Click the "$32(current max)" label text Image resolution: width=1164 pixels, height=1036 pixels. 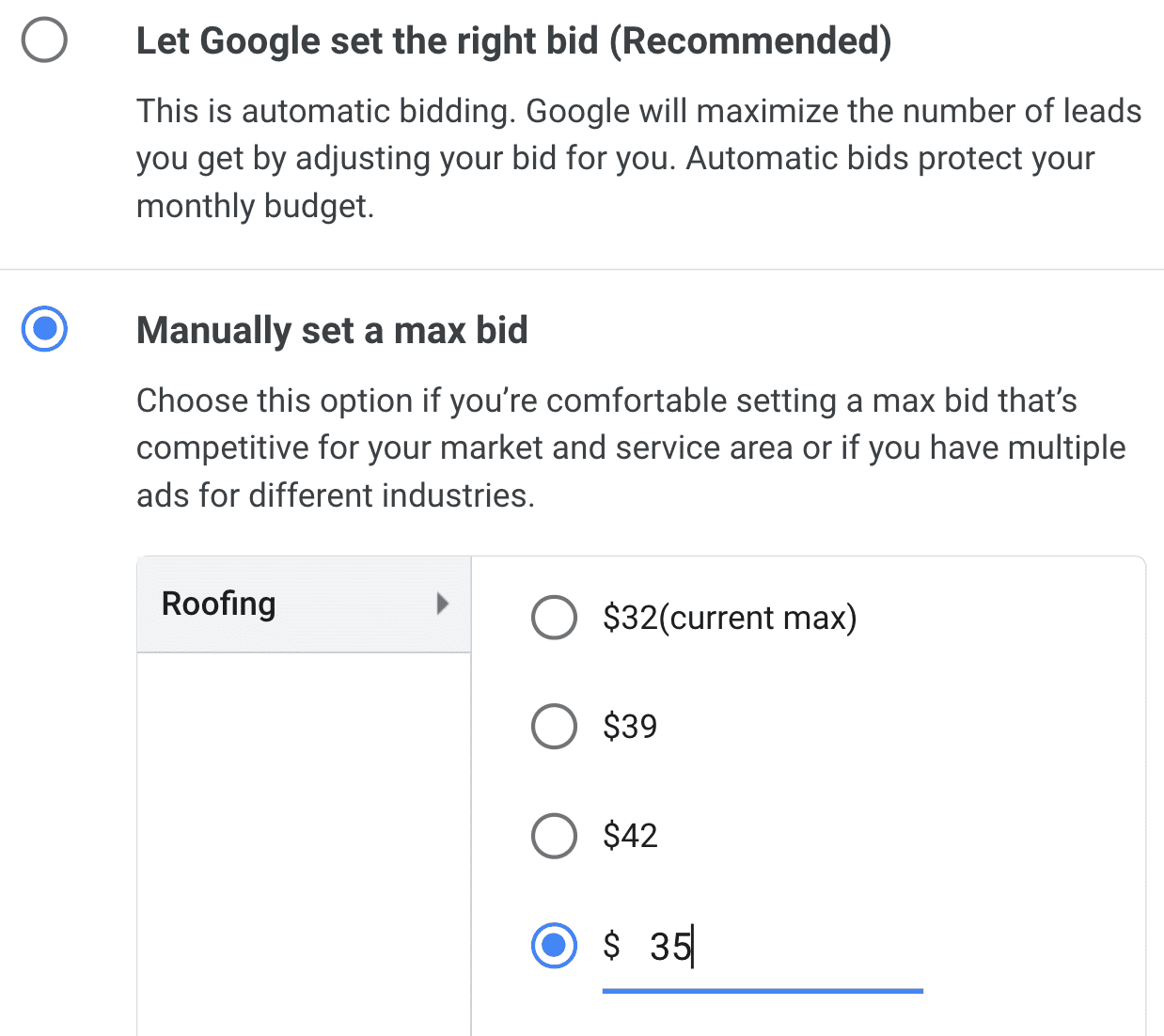click(x=730, y=619)
